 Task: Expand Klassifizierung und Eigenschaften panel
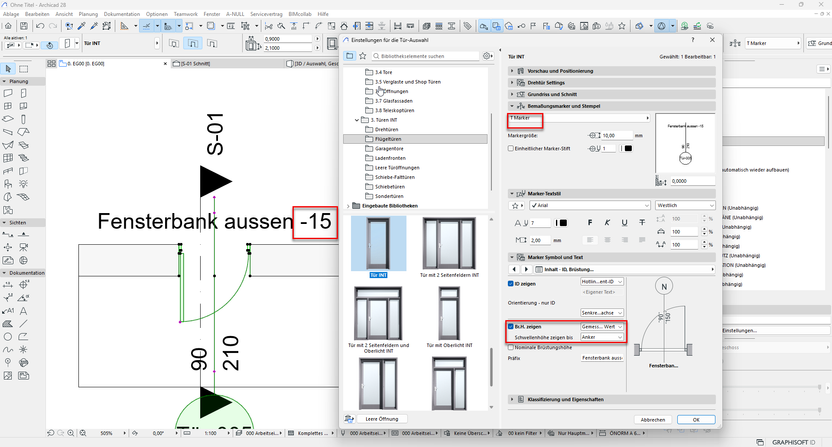pyautogui.click(x=612, y=399)
